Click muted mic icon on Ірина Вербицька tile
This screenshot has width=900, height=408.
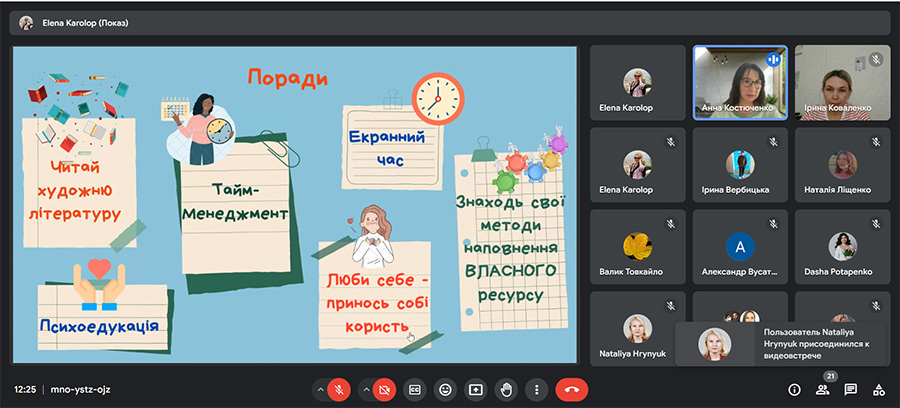coord(773,141)
